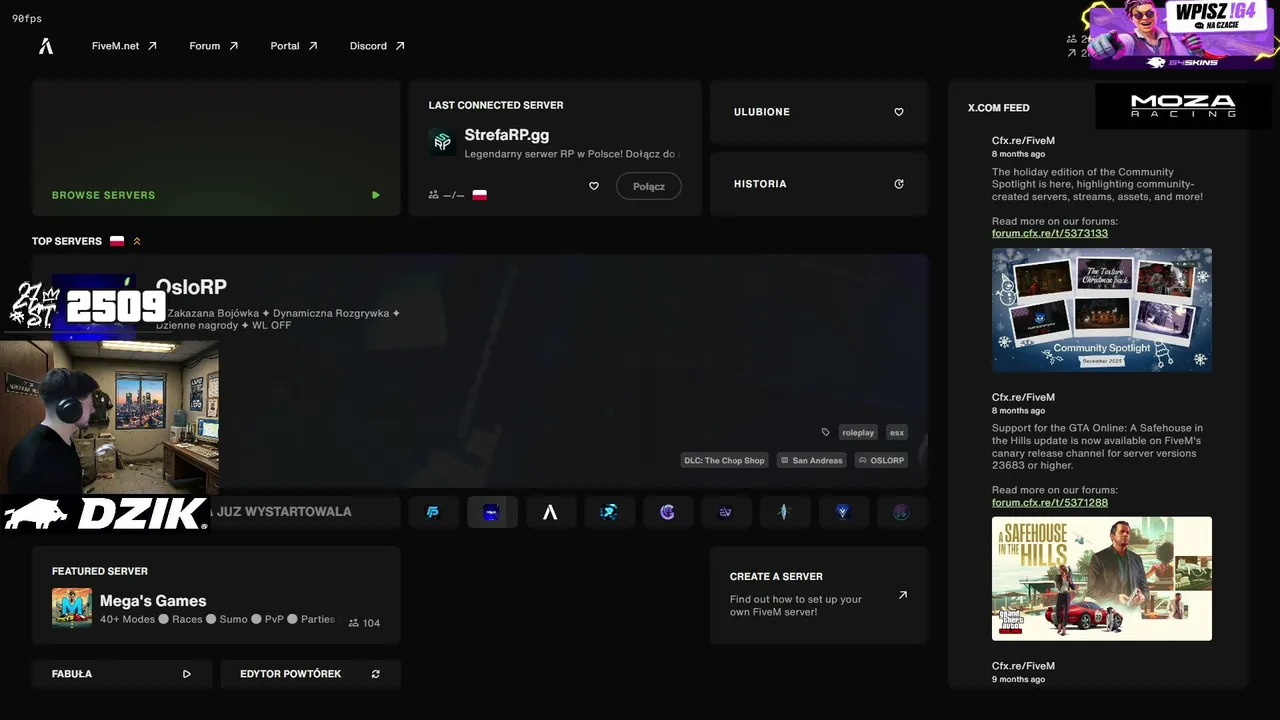The image size is (1280, 720).
Task: Click the Połącz connect button
Action: [649, 186]
